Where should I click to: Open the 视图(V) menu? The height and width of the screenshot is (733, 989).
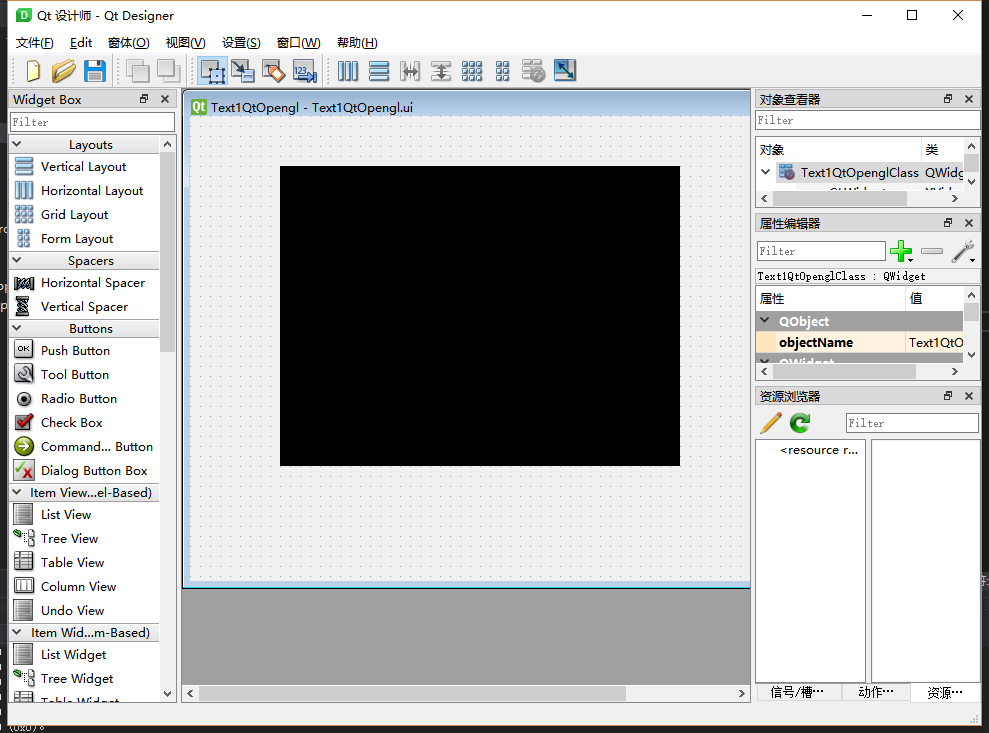pyautogui.click(x=185, y=42)
